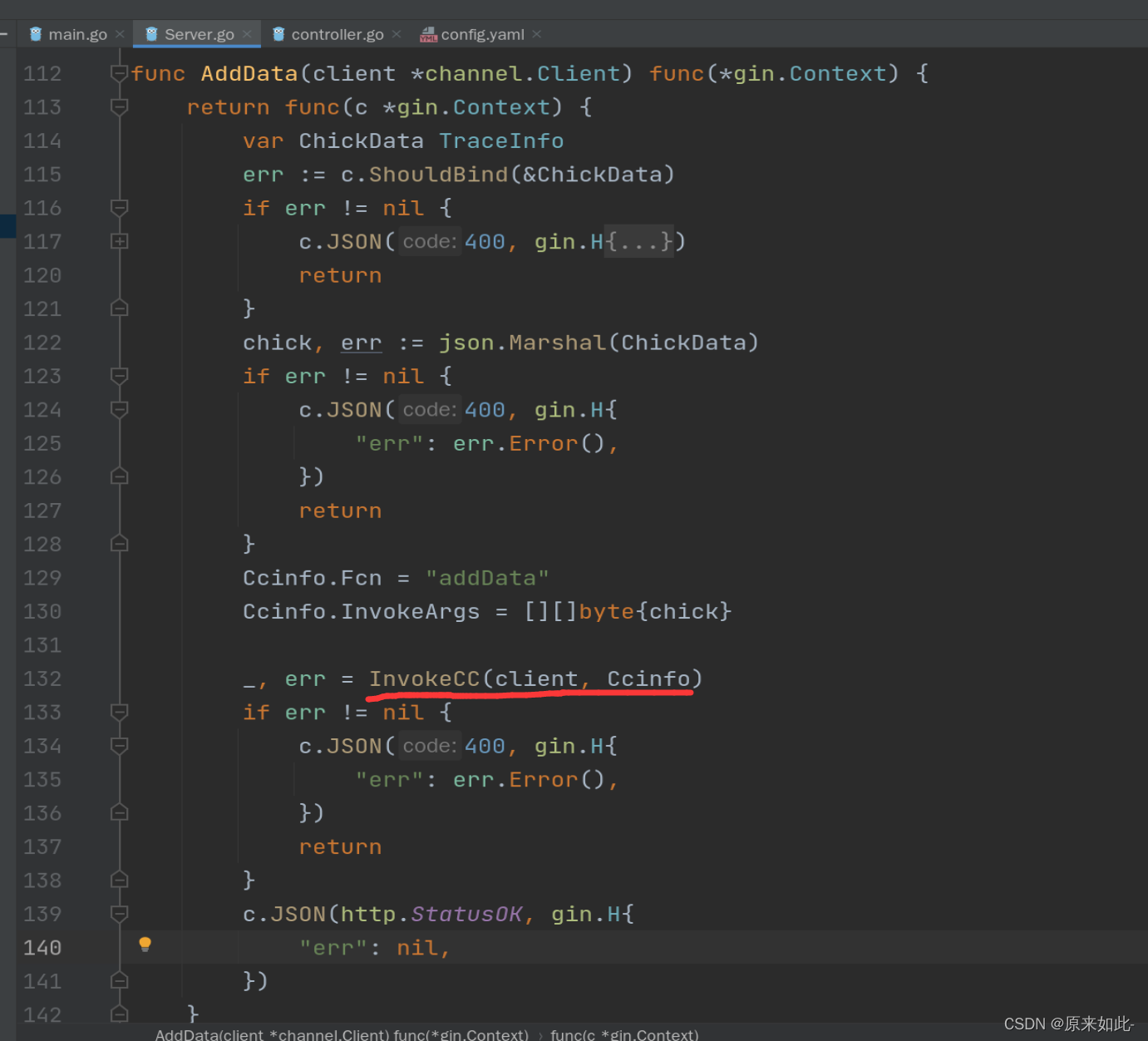Switch to the main.go tab
Image resolution: width=1148 pixels, height=1041 pixels.
coord(68,34)
